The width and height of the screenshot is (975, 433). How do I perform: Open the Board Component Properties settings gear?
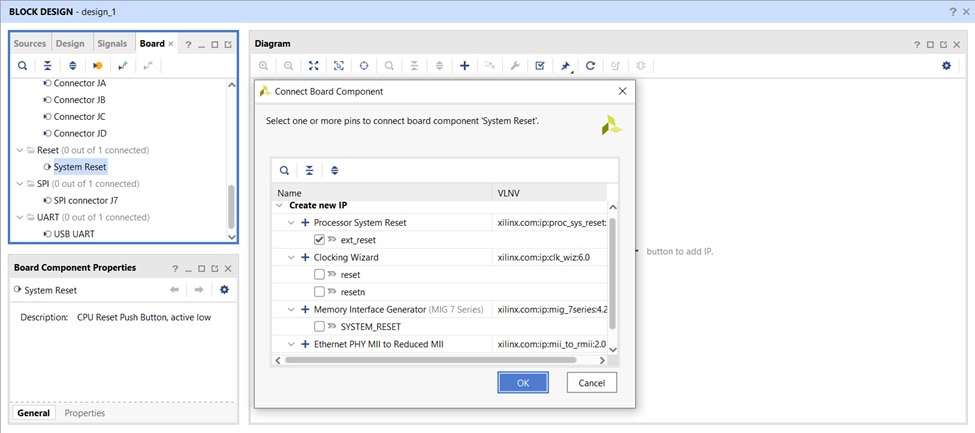pos(224,289)
